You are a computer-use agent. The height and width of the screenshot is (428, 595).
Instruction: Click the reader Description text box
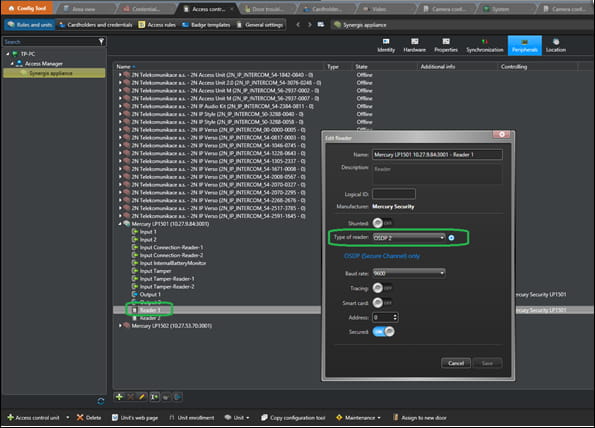(437, 174)
